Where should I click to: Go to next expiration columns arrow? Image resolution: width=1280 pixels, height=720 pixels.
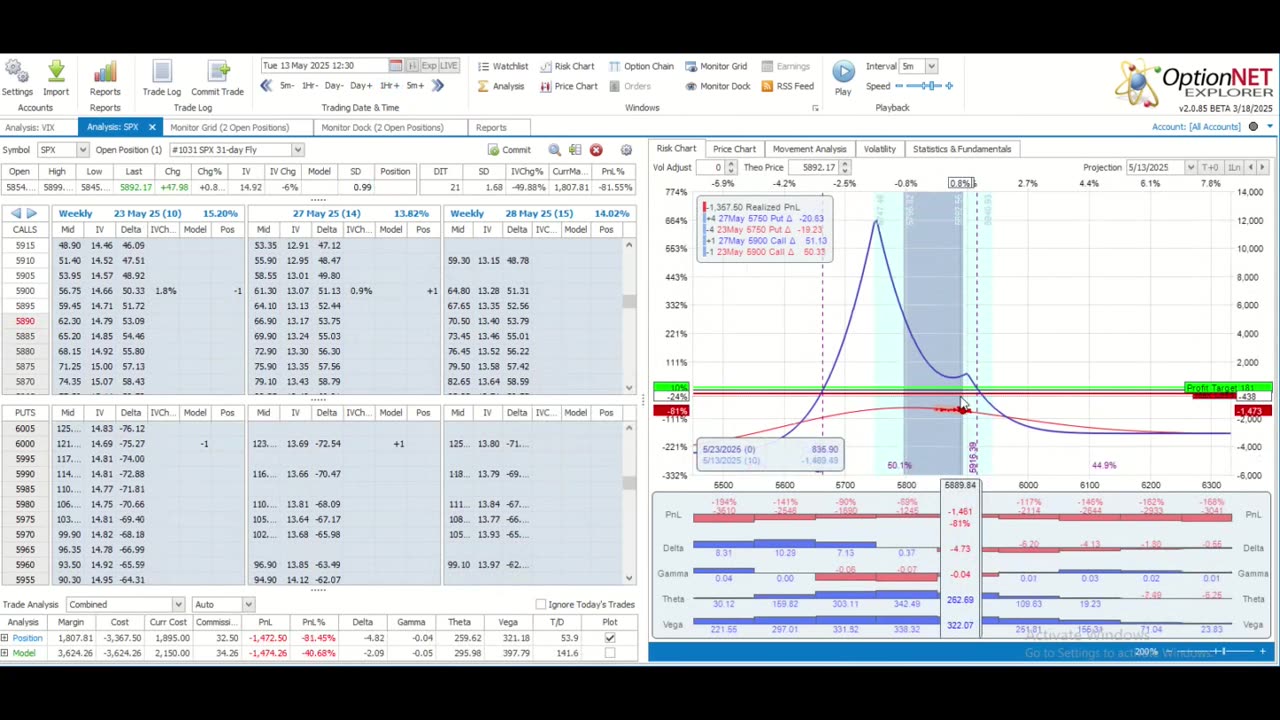(32, 214)
